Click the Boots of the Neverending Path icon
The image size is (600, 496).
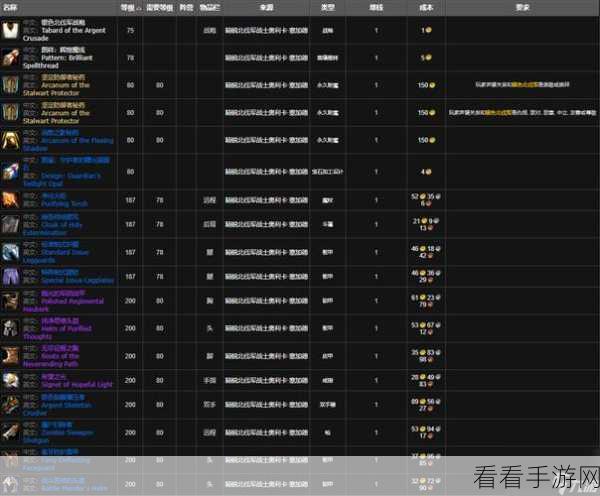tap(10, 356)
